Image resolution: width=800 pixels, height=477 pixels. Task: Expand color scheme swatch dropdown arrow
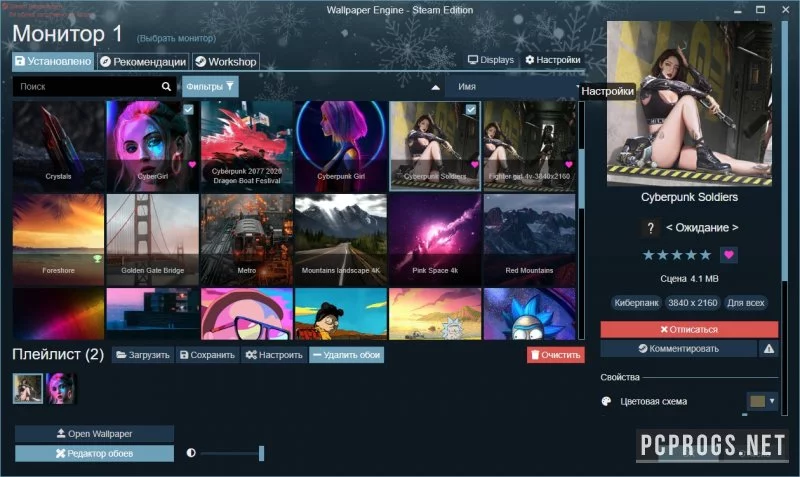(x=772, y=401)
